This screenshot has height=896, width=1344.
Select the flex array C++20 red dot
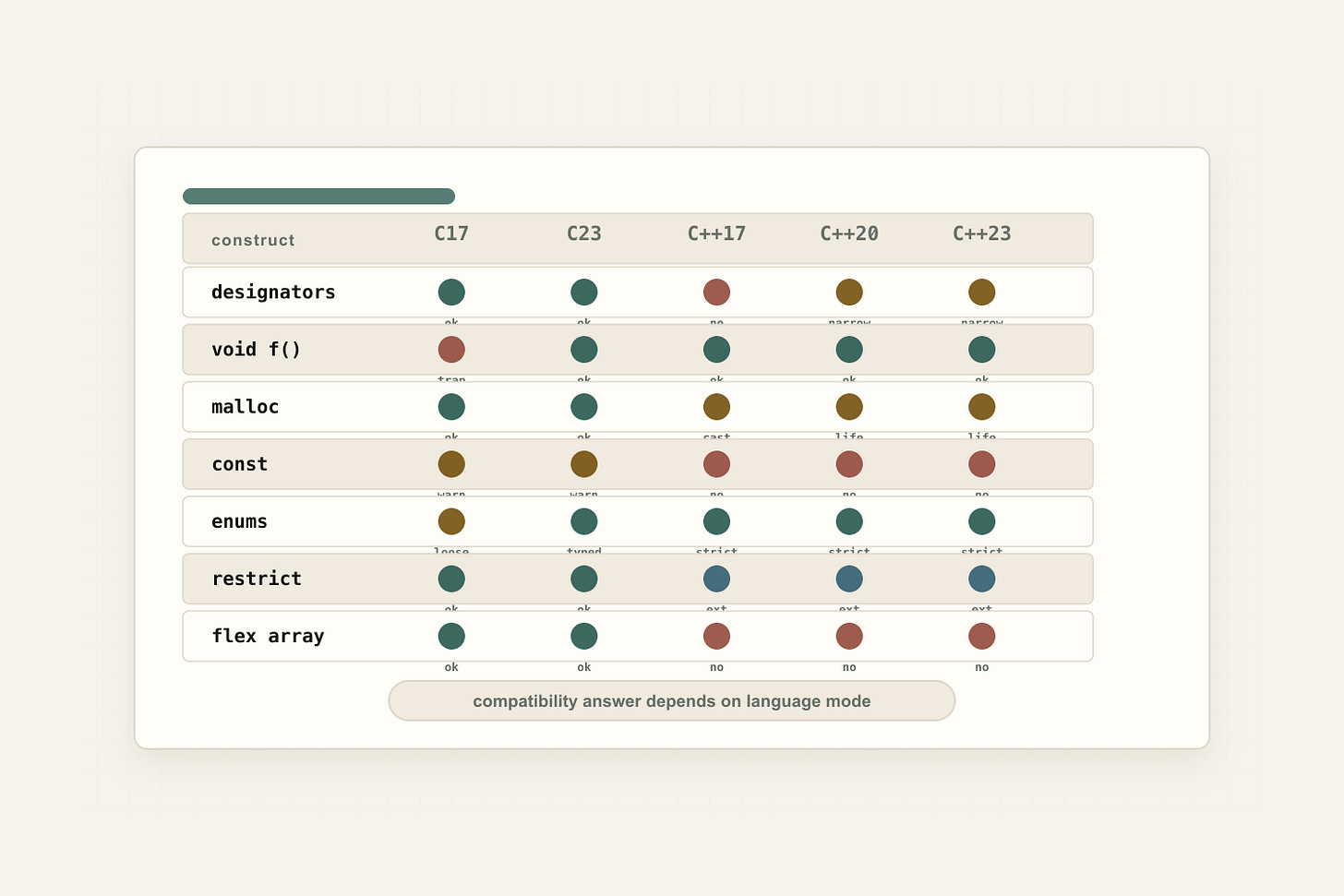[x=849, y=636]
